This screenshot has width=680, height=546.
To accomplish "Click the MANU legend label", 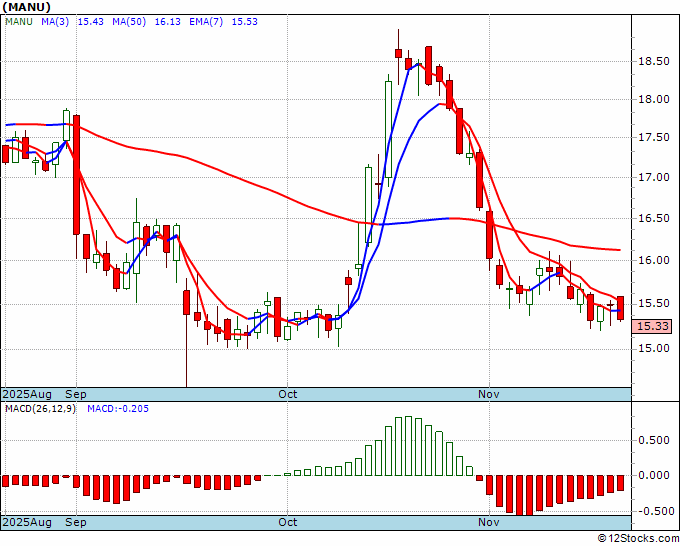I will click(19, 22).
